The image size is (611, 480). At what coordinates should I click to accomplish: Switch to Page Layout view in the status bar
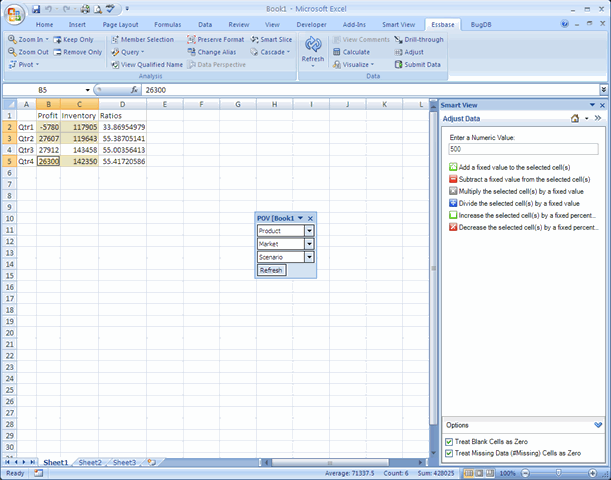pyautogui.click(x=479, y=473)
